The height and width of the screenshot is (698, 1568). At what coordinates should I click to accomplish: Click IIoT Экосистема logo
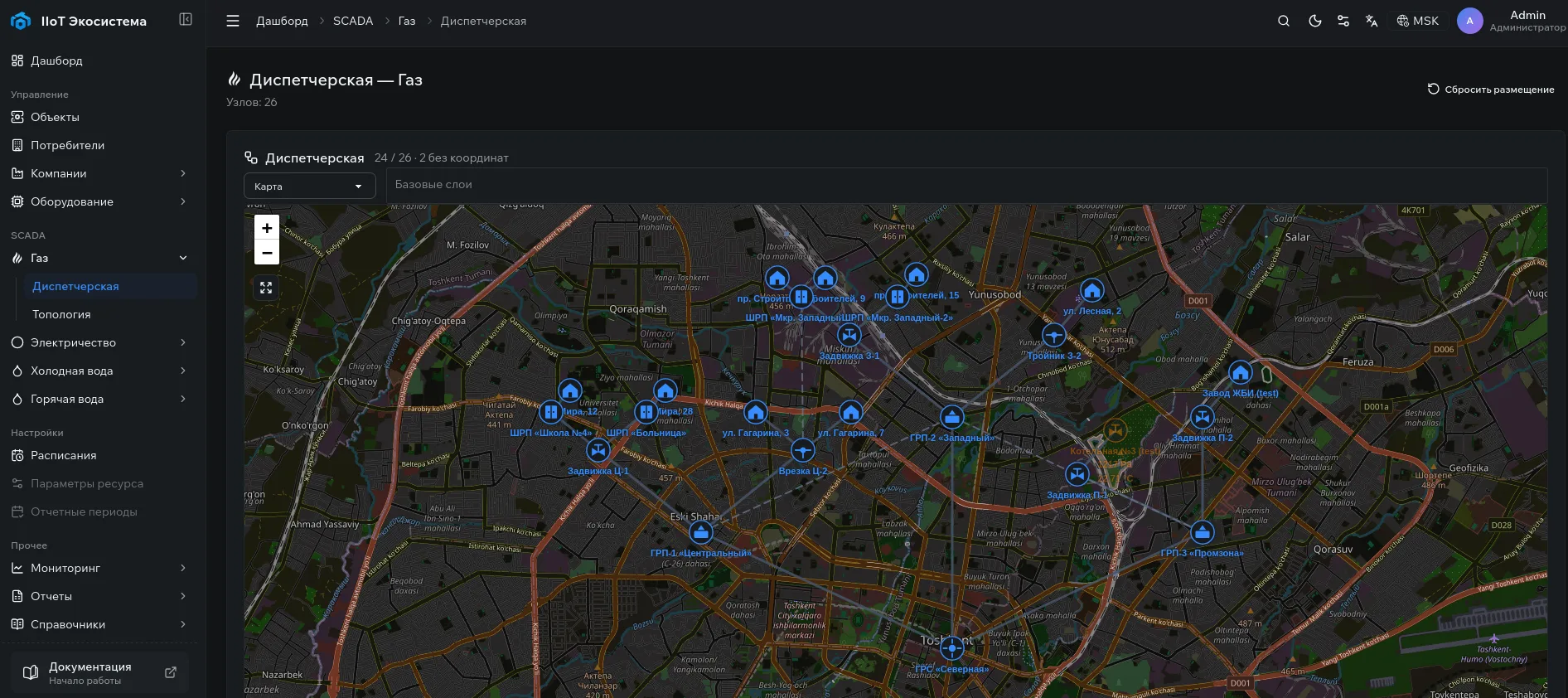pyautogui.click(x=79, y=21)
